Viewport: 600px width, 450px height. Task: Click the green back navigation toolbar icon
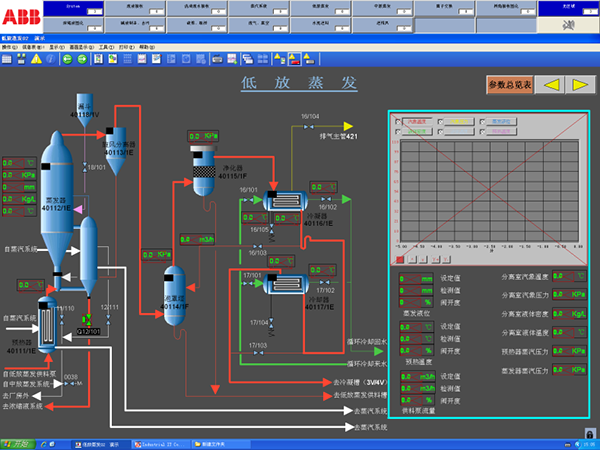66,58
